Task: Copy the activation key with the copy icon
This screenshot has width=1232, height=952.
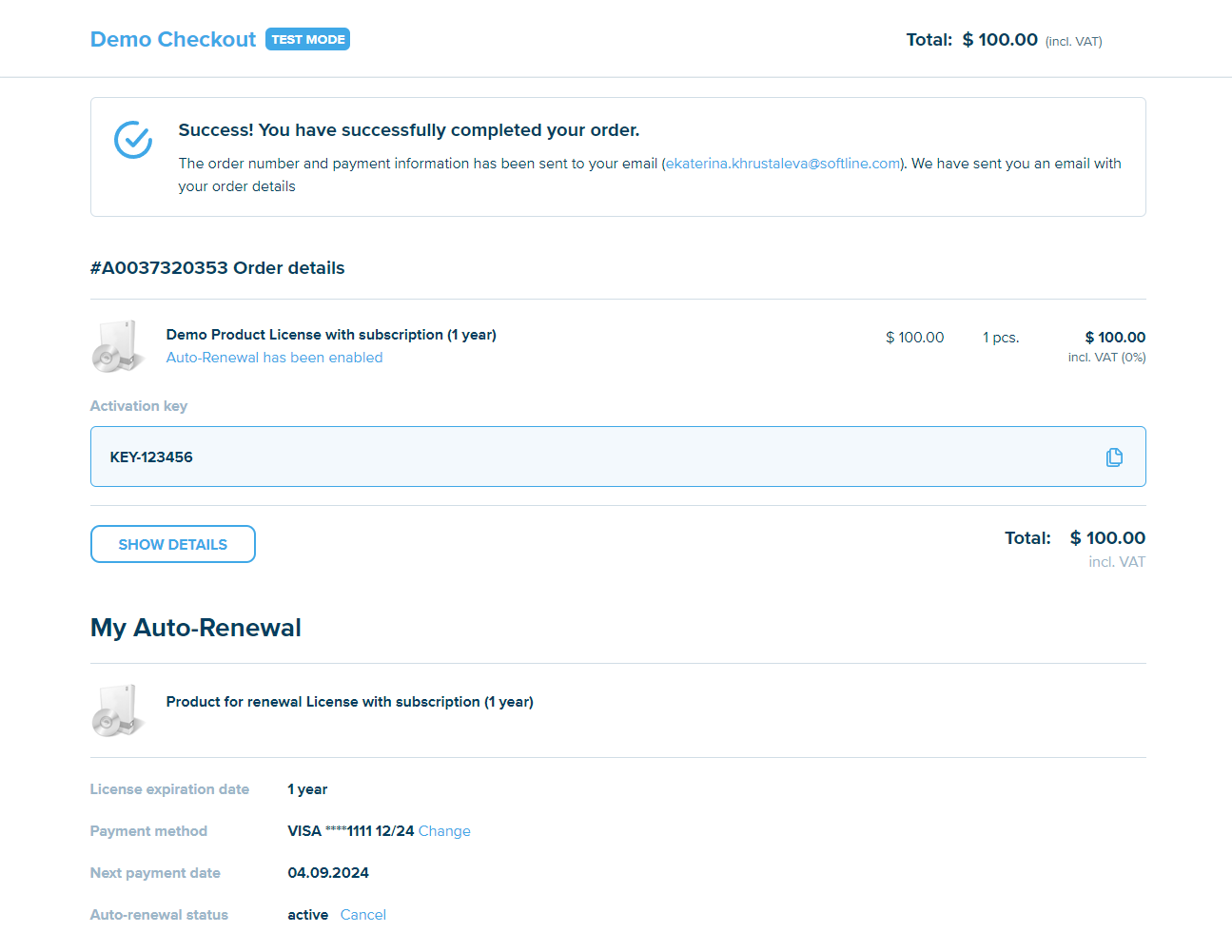Action: pyautogui.click(x=1114, y=457)
